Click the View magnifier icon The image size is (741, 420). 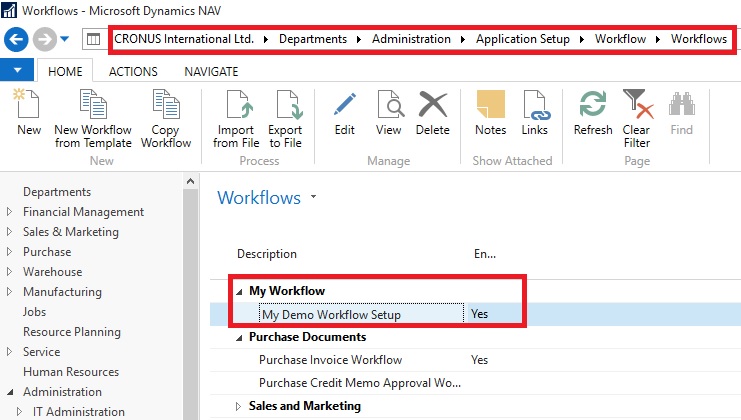[390, 103]
